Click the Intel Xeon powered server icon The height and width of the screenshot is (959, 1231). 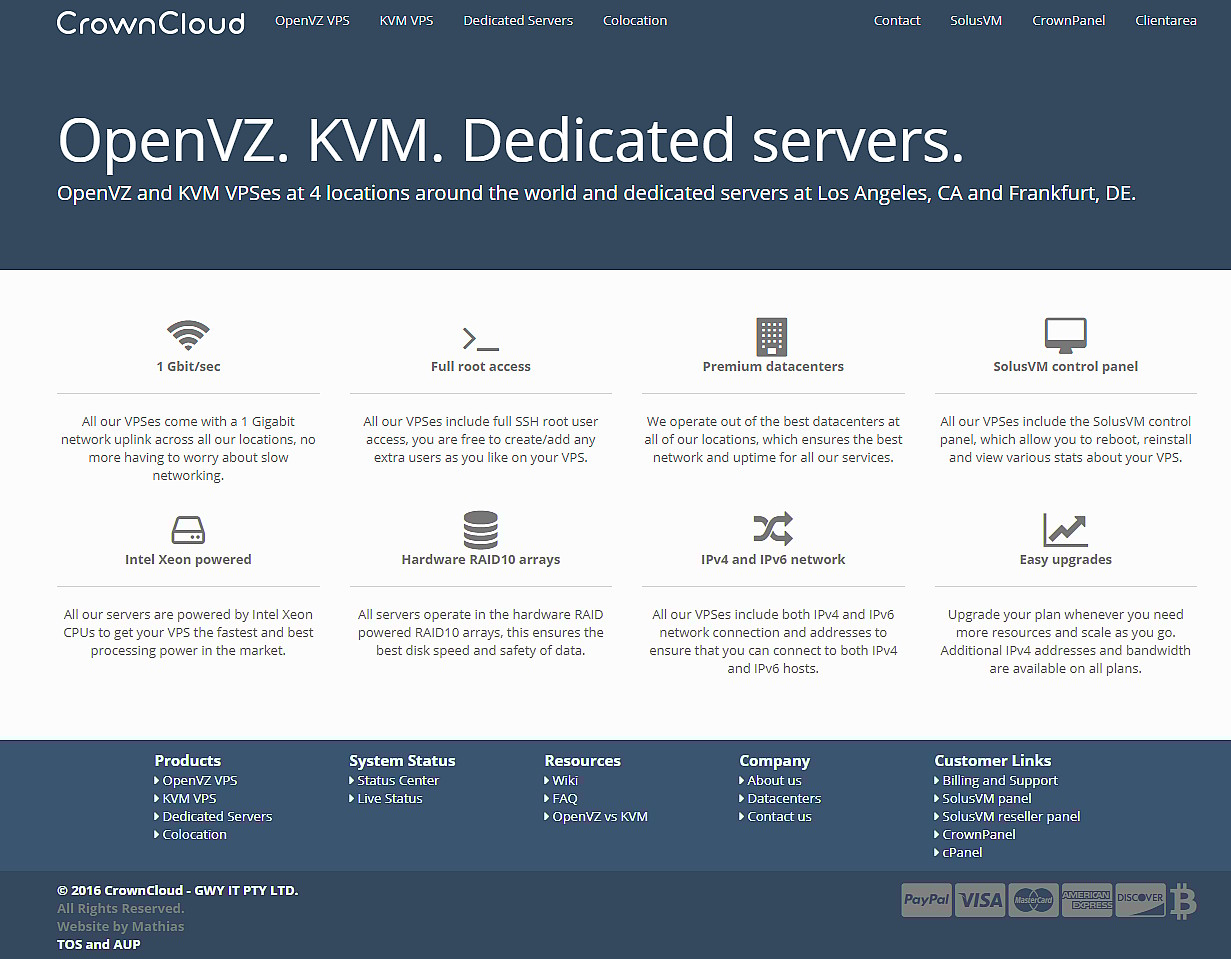[188, 529]
